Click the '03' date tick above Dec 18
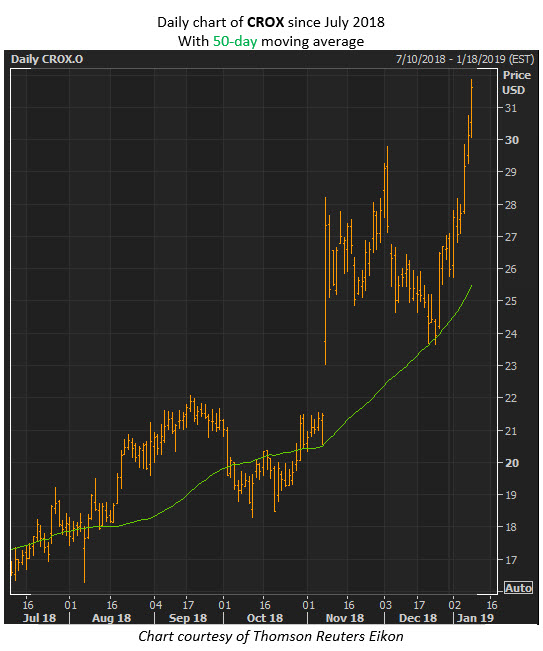 (385, 605)
